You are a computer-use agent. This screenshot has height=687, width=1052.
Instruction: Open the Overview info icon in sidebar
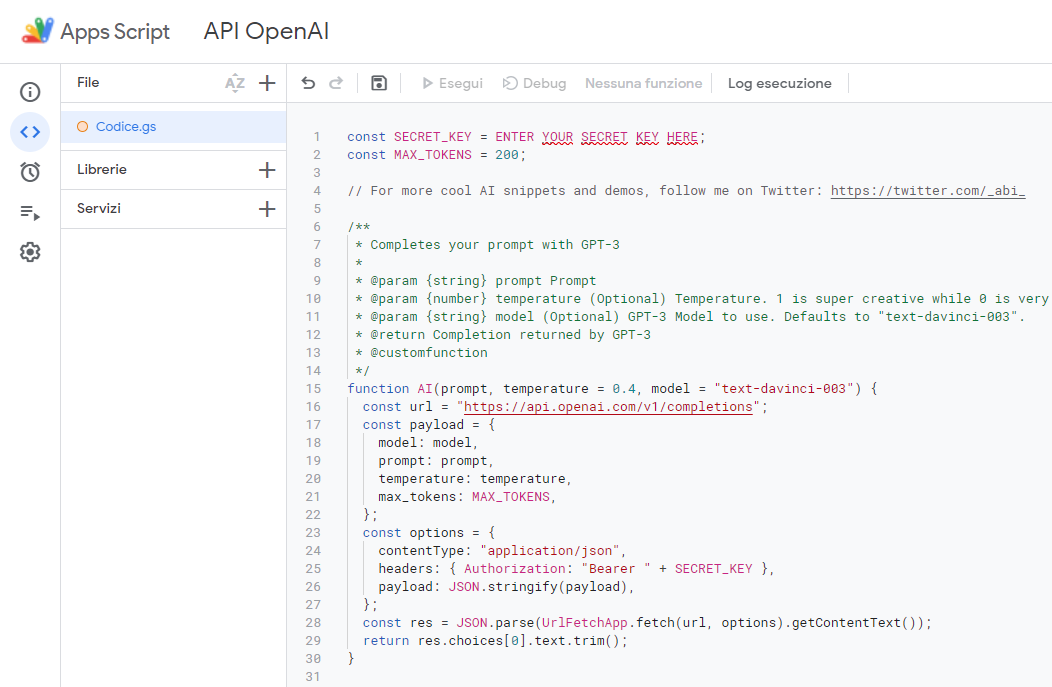30,92
